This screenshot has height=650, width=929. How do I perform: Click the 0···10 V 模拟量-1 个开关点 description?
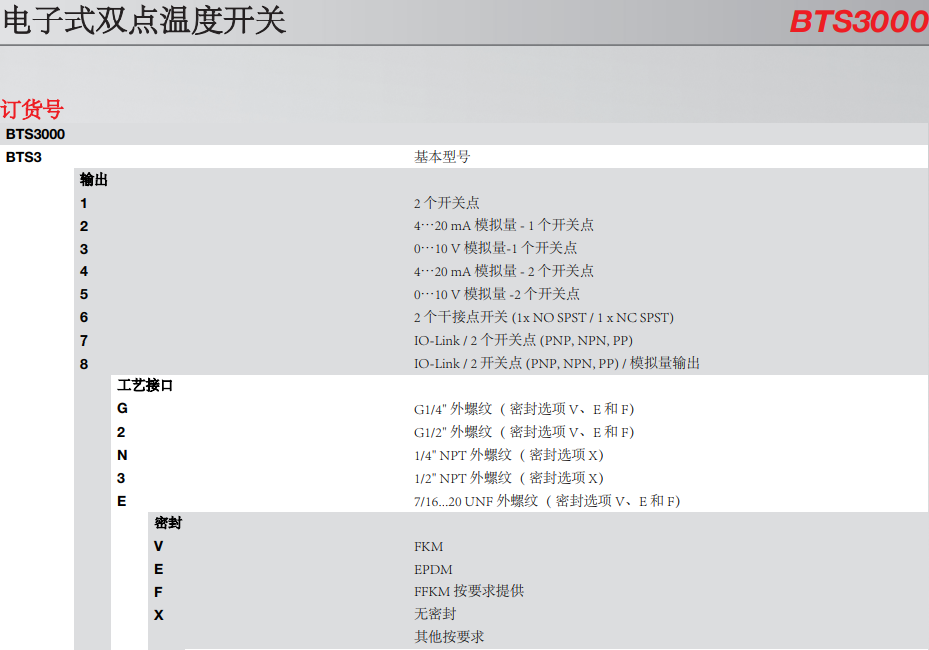pos(495,248)
